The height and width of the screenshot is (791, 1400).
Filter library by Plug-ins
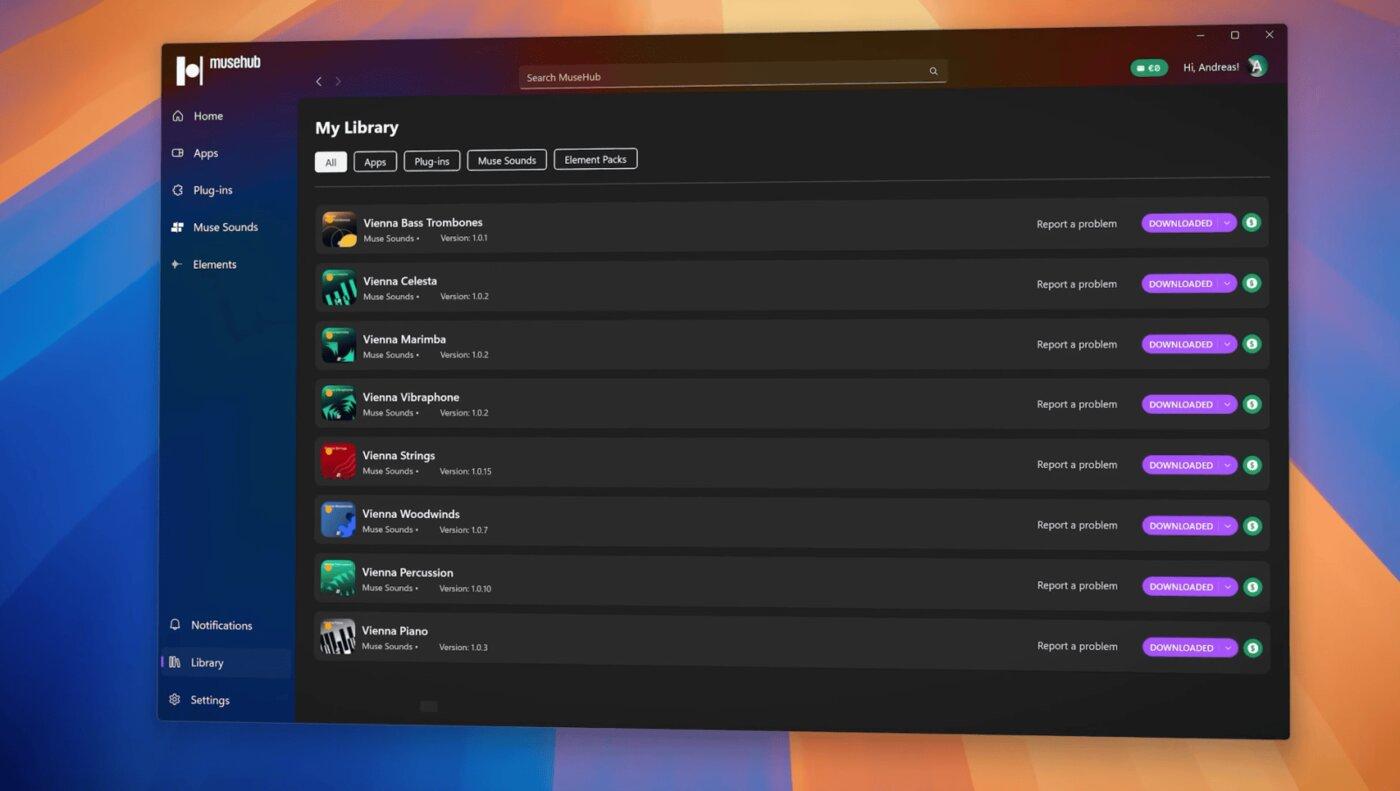point(432,161)
